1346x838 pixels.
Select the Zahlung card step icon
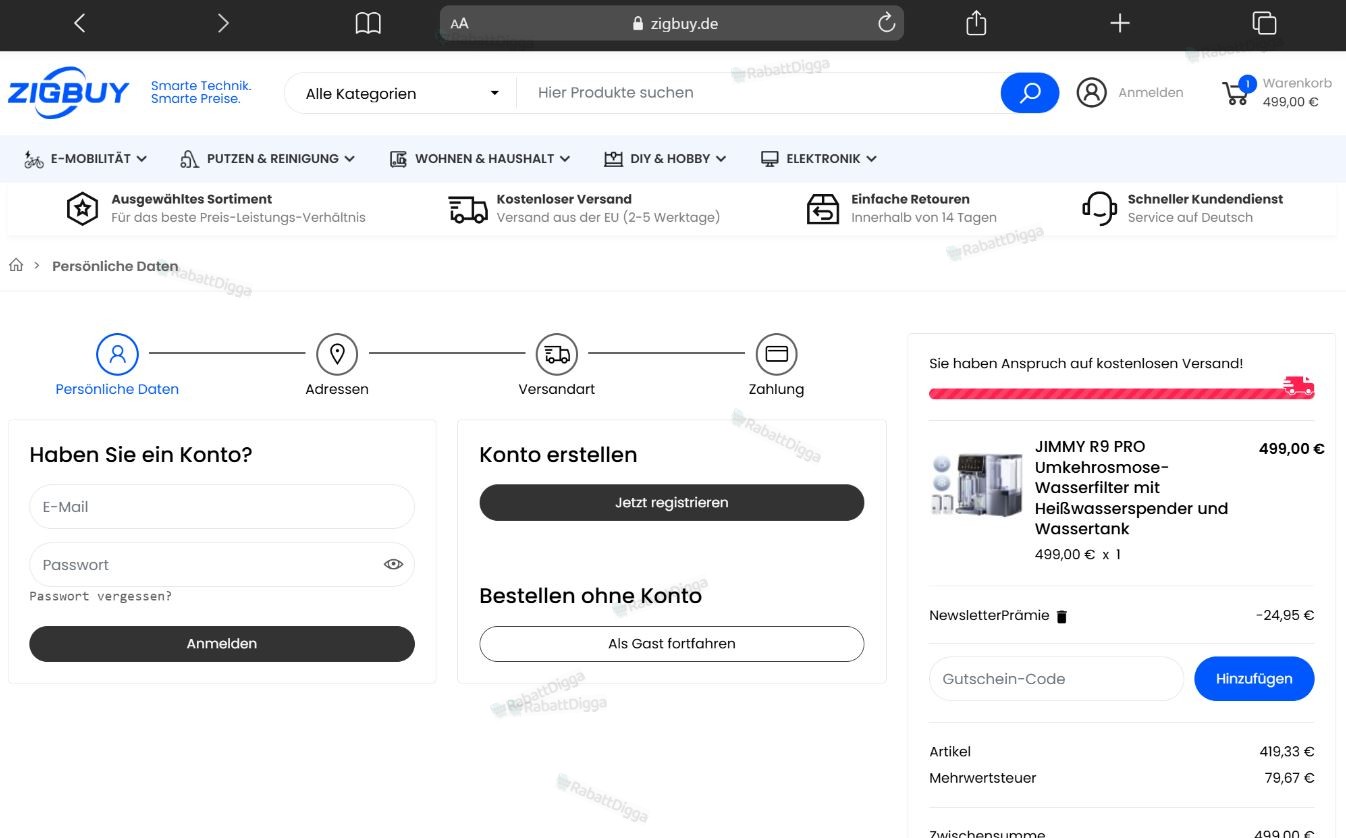tap(777, 354)
